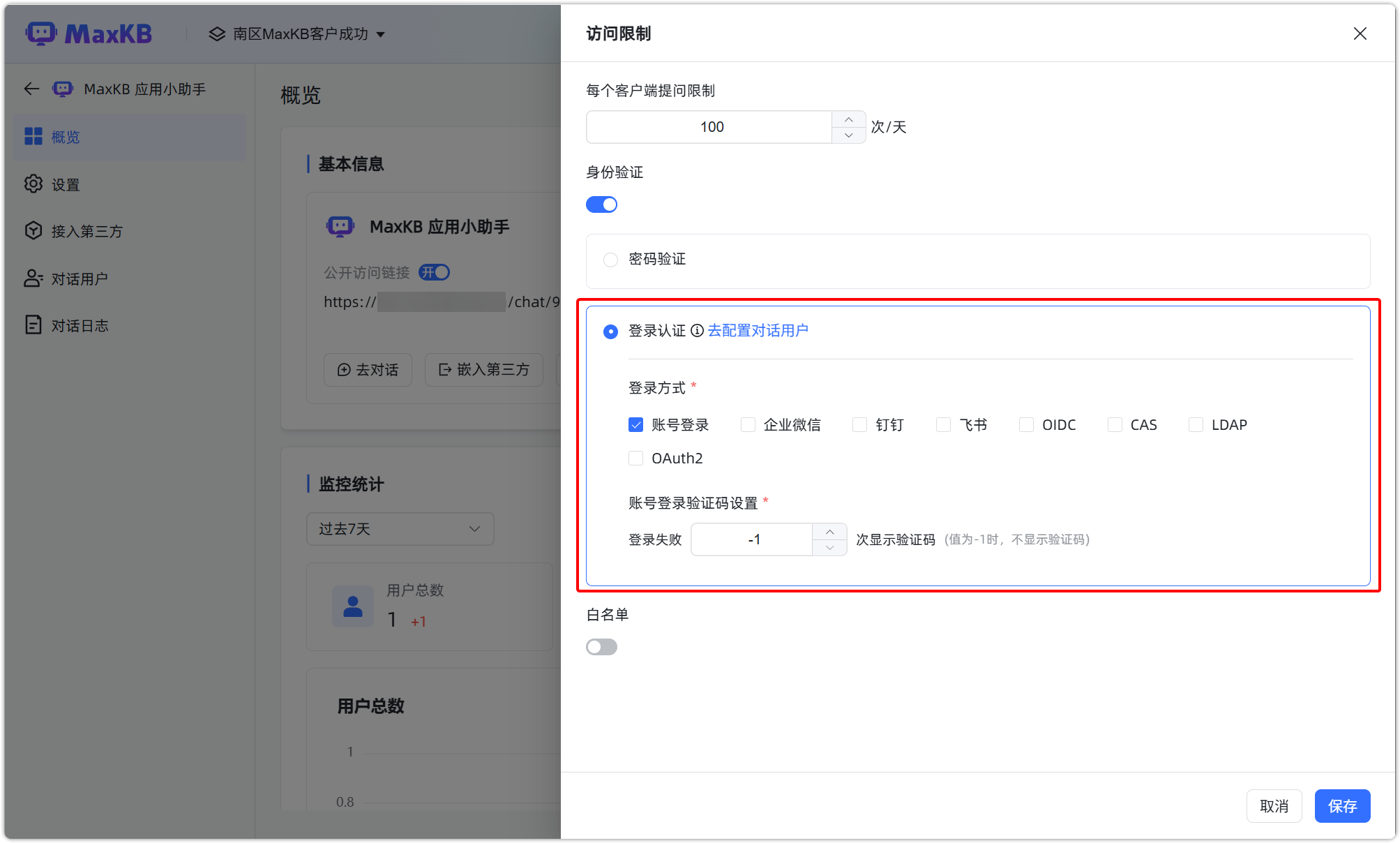Select the 登录认证 radio option
The height and width of the screenshot is (843, 1400).
(610, 331)
